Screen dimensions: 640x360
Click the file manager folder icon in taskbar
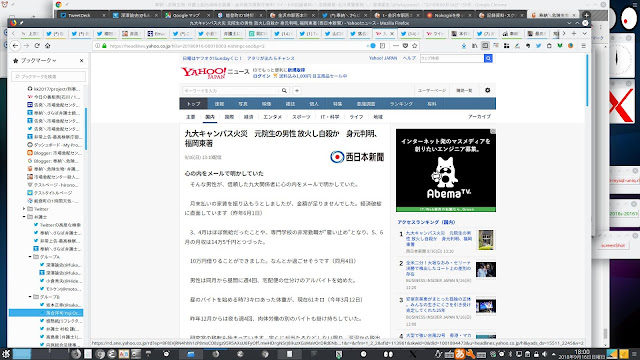191,354
